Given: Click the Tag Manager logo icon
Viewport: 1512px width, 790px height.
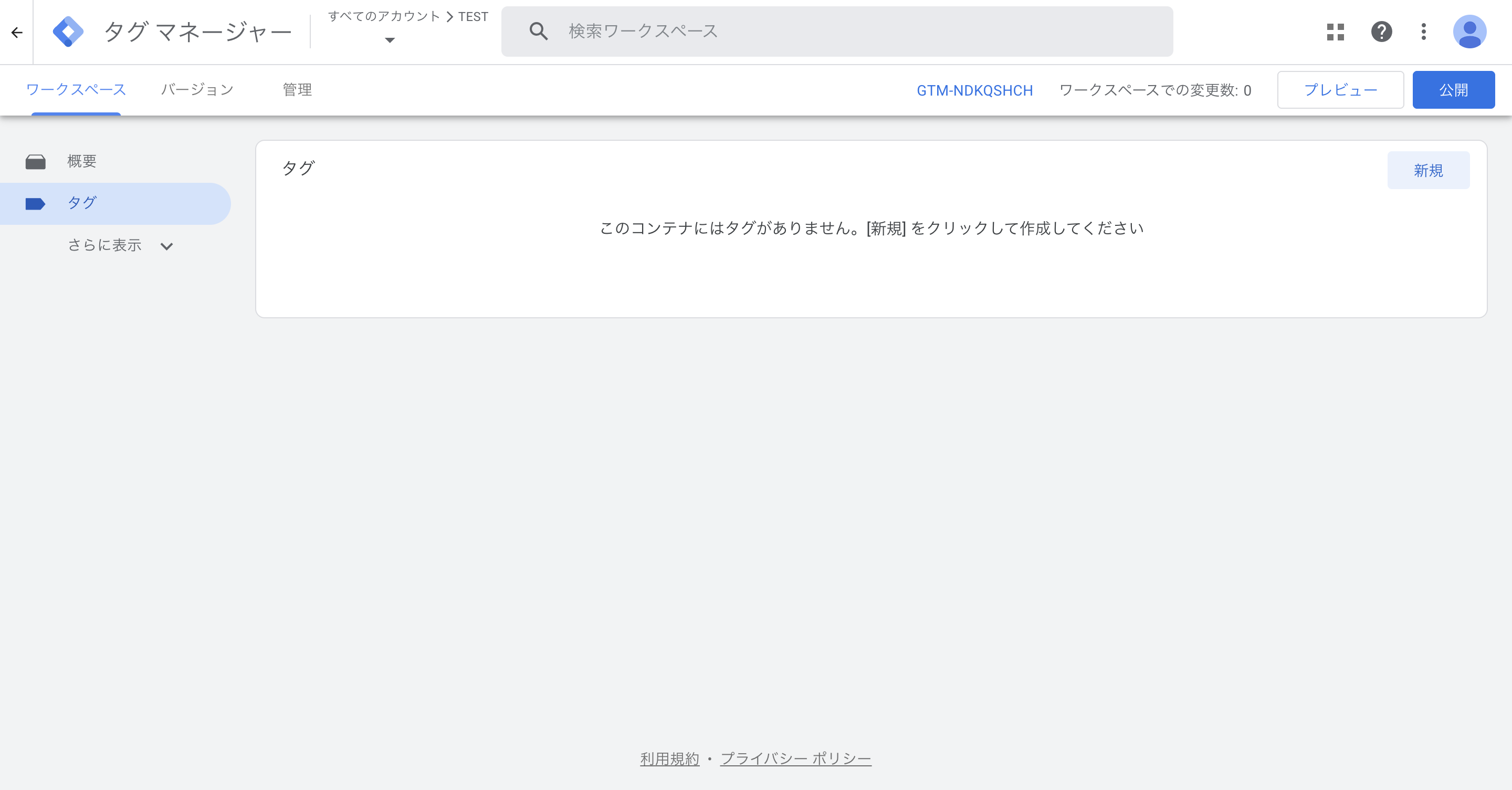Looking at the screenshot, I should click(68, 32).
